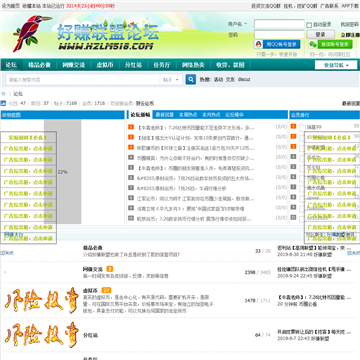
Task: Click the hot search keyword discuz
Action: [244, 80]
